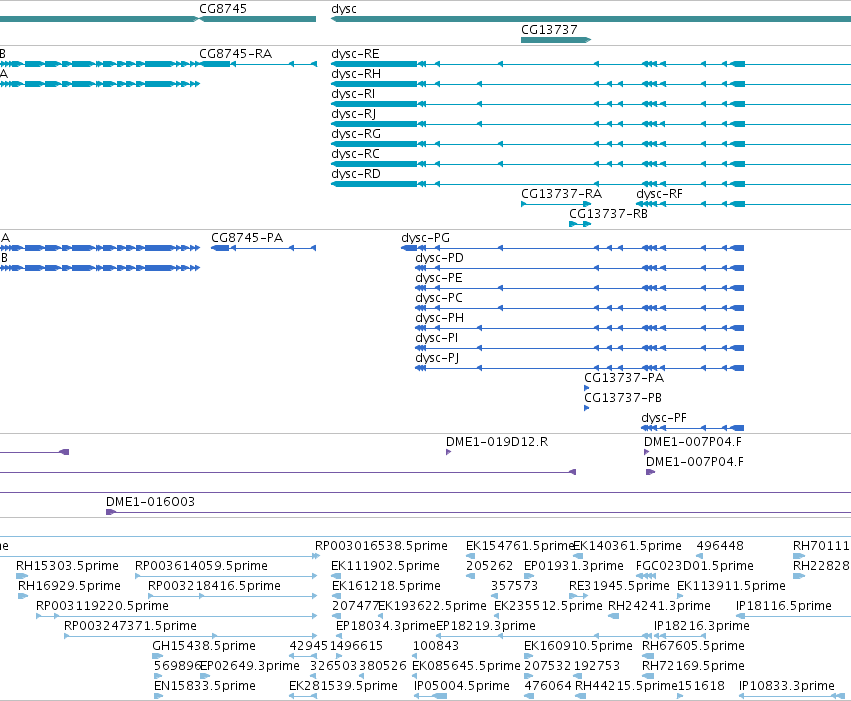This screenshot has height=701, width=851.
Task: Click the dysc-RD transcript label
Action: [x=356, y=174]
